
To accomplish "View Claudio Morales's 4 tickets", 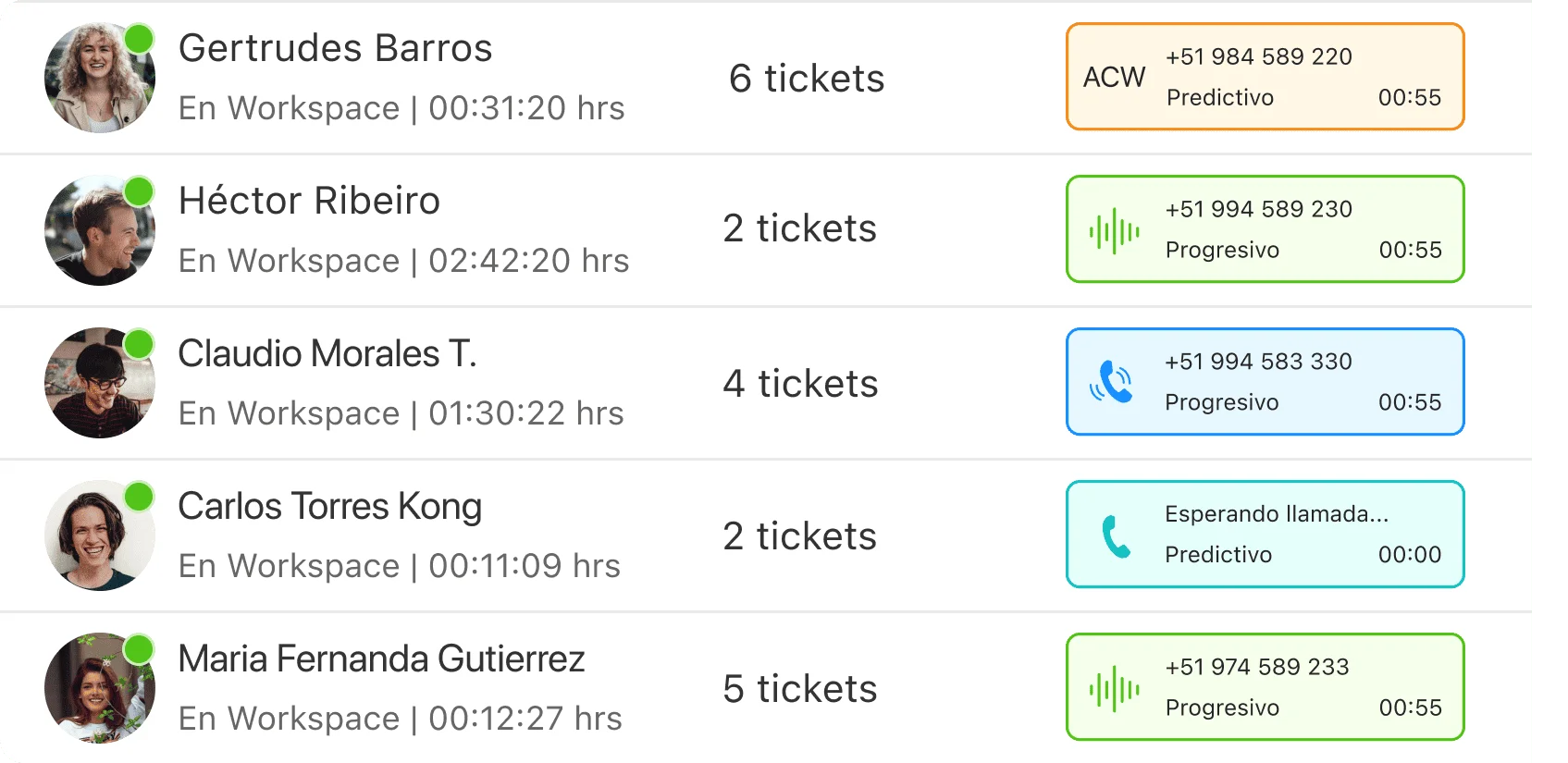I will pos(800,384).
